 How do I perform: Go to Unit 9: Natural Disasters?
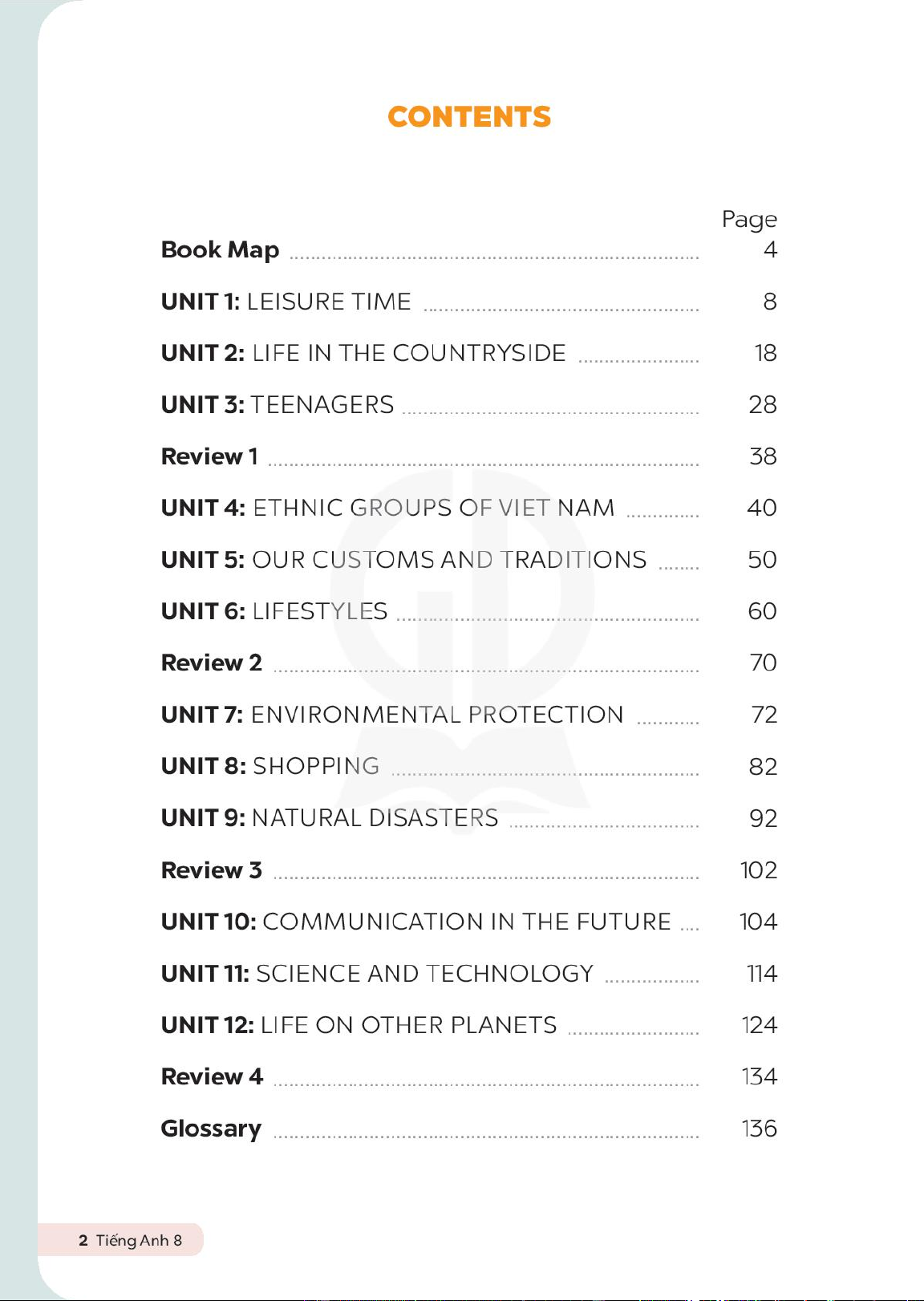pyautogui.click(x=330, y=818)
